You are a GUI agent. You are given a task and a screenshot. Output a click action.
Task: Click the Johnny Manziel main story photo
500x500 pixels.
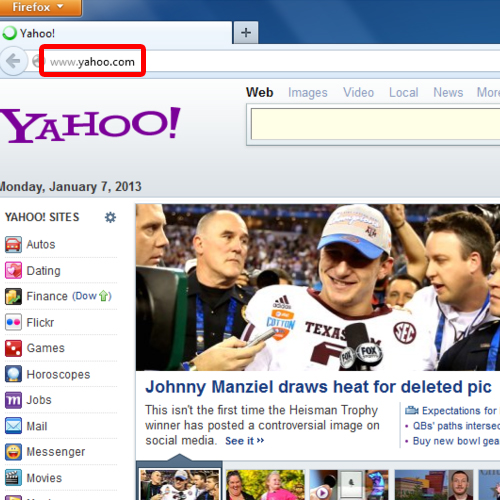tap(318, 287)
